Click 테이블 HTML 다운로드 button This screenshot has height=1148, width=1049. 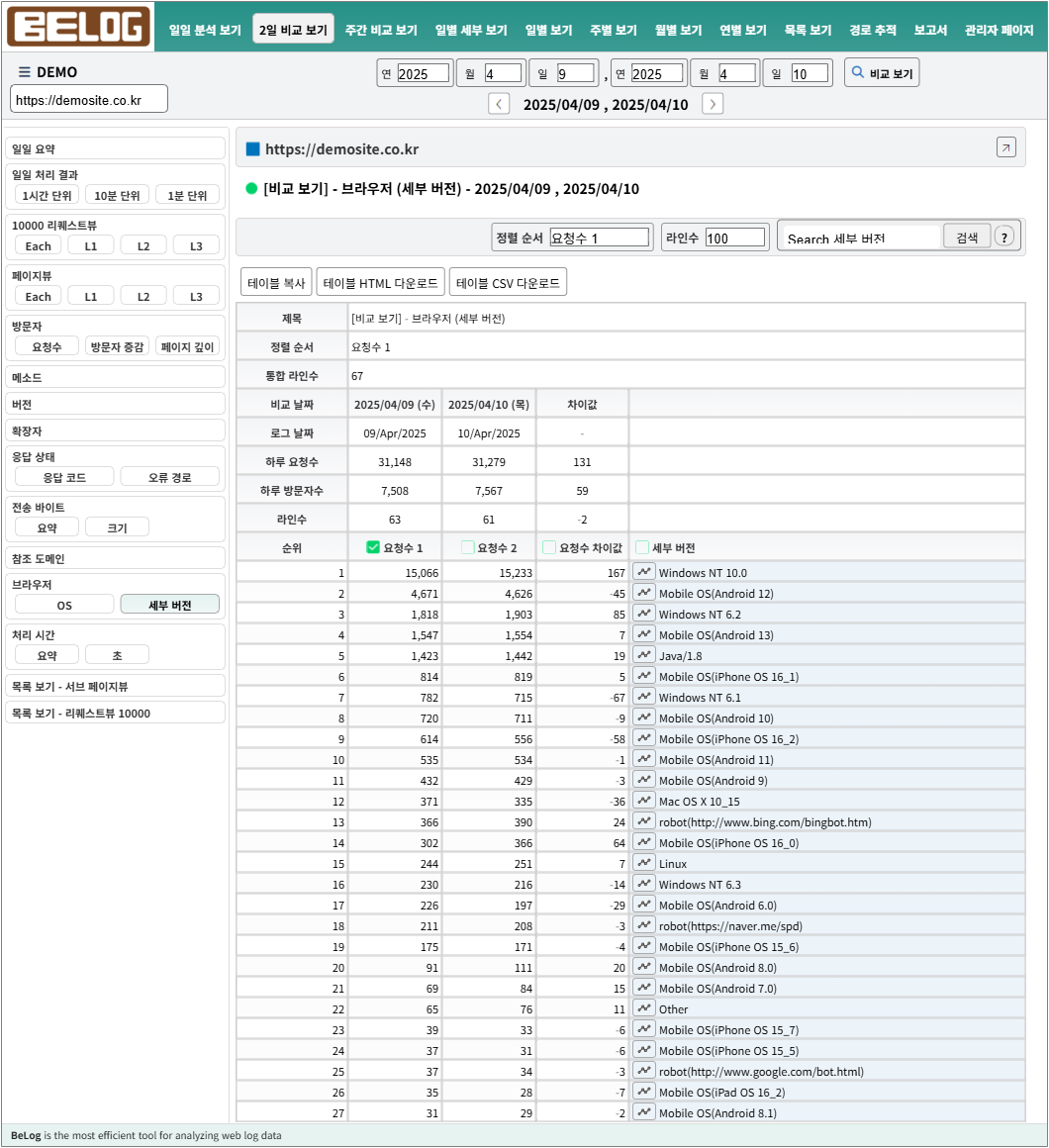click(380, 282)
